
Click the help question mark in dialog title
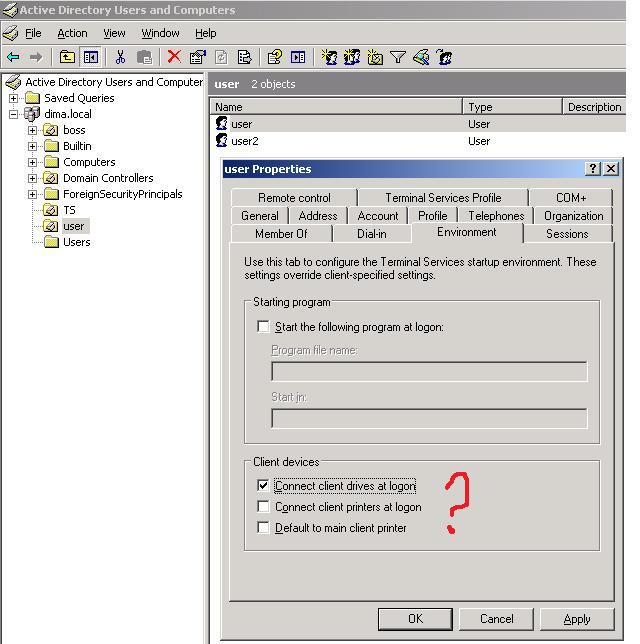593,168
